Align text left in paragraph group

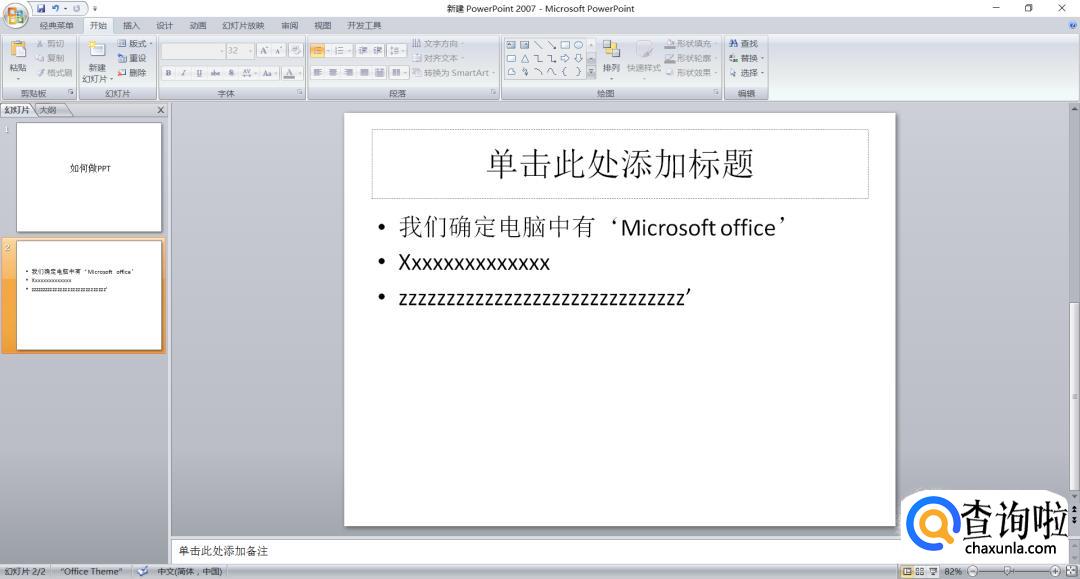click(318, 72)
